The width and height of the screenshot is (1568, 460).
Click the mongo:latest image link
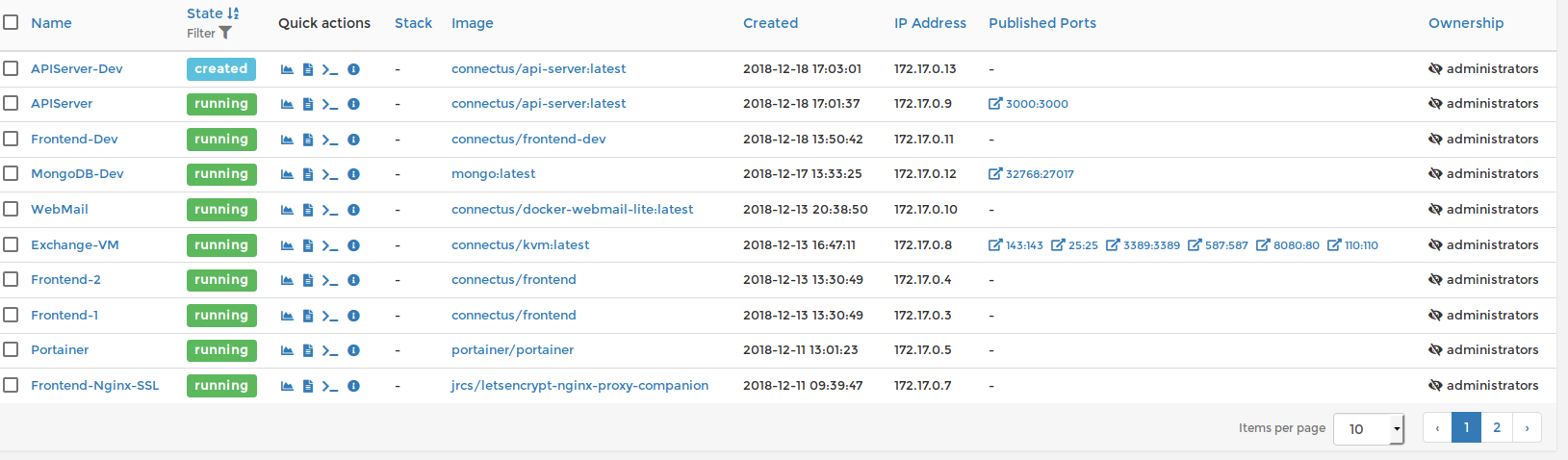click(x=493, y=174)
